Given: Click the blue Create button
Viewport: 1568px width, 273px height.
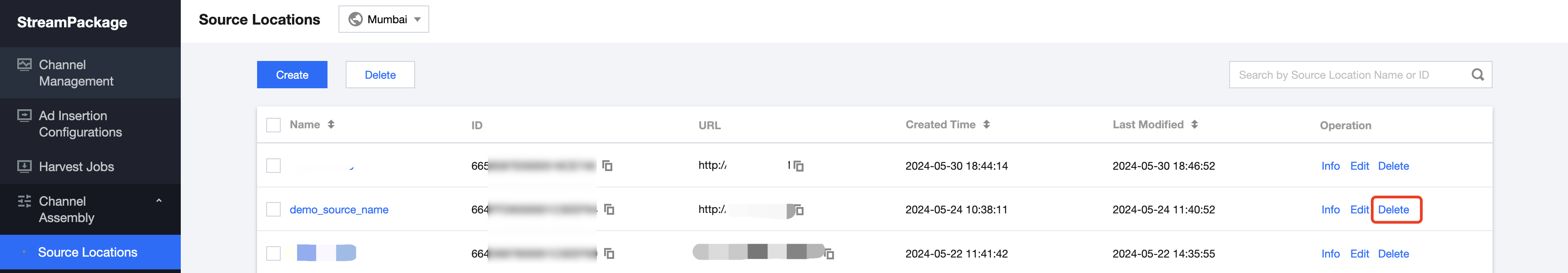Looking at the screenshot, I should [292, 74].
